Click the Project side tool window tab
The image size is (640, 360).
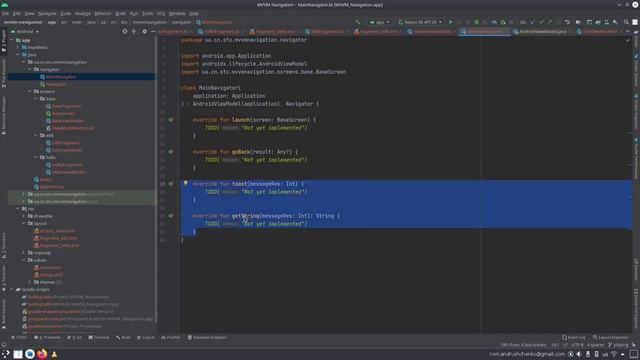[x=4, y=41]
